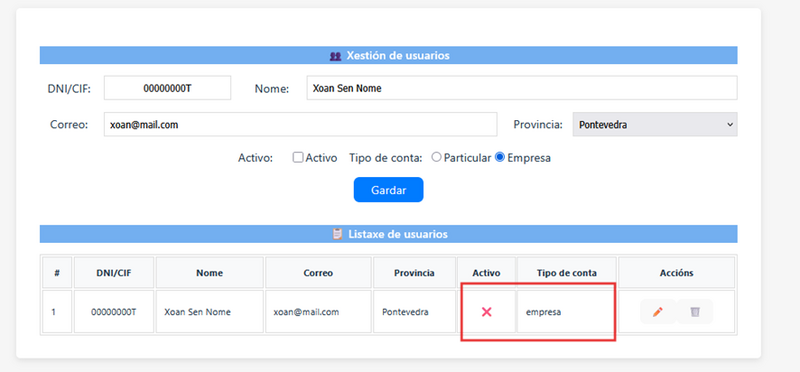Click the Activo: form label
The width and height of the screenshot is (800, 372).
pyautogui.click(x=256, y=158)
